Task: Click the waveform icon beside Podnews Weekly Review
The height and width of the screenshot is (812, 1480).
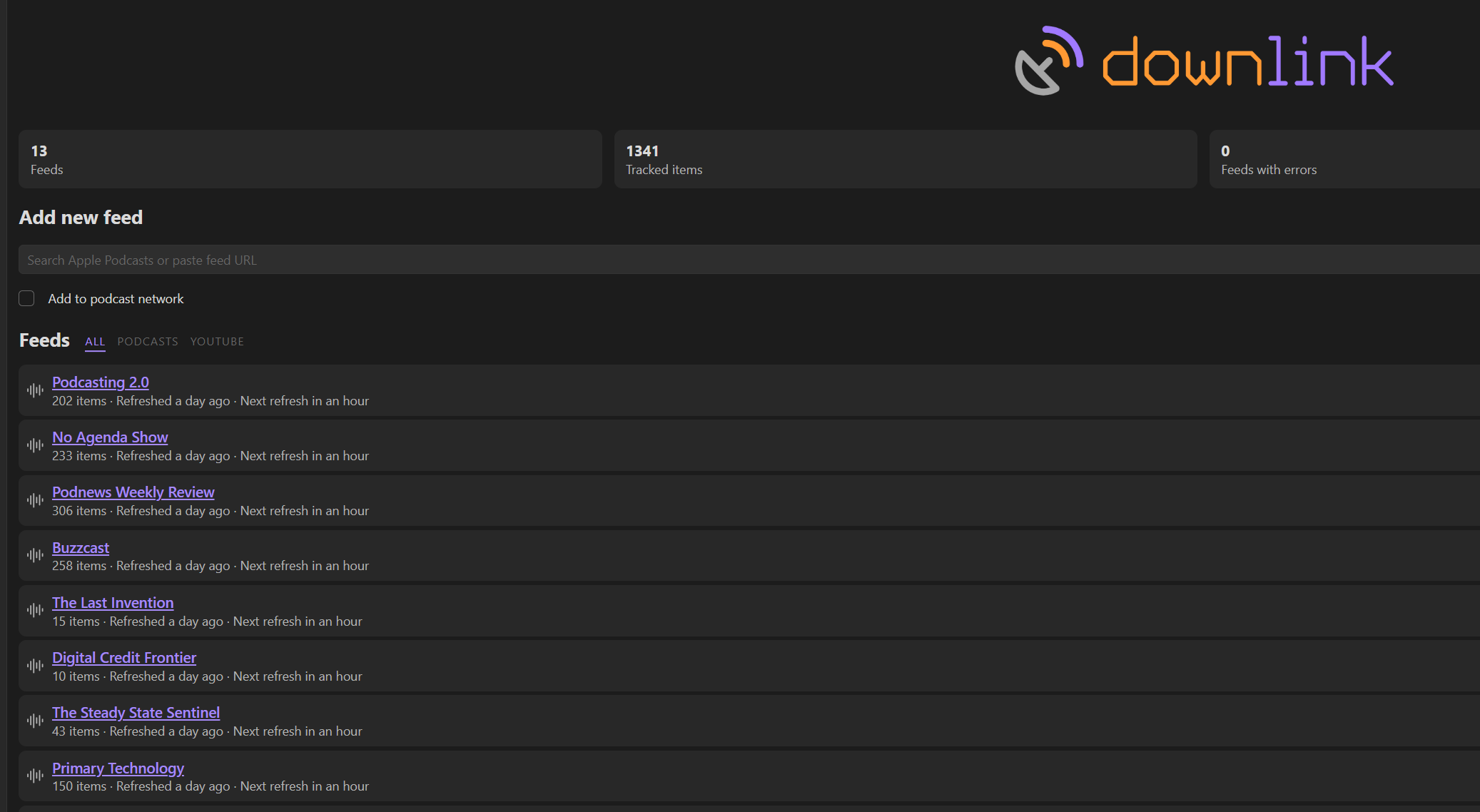Action: tap(35, 500)
